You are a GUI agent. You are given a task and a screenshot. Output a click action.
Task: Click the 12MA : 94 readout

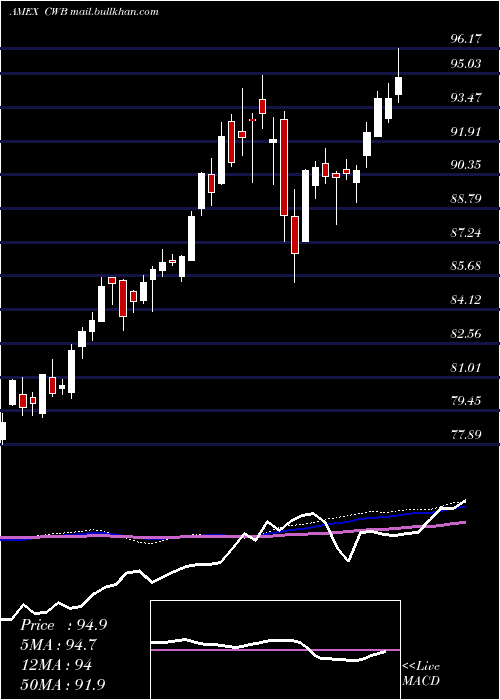point(56,665)
